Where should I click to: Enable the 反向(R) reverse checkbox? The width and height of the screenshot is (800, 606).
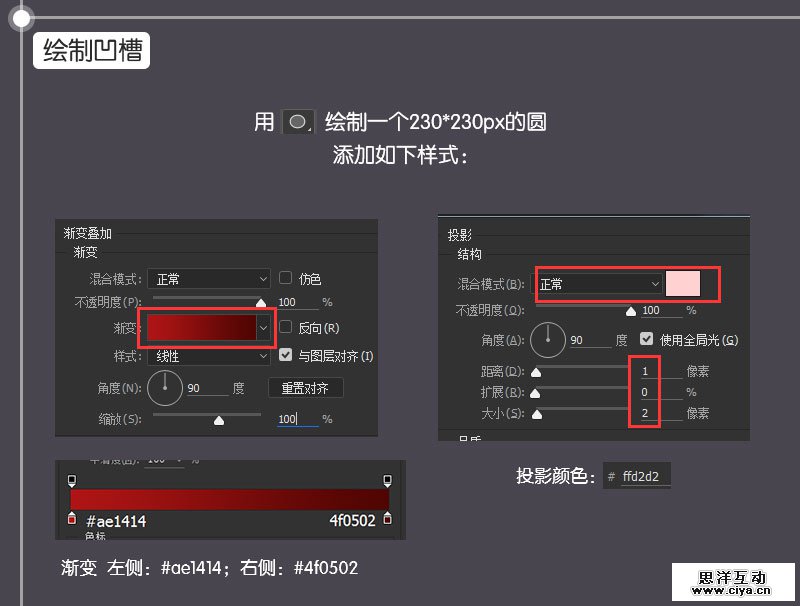point(286,327)
